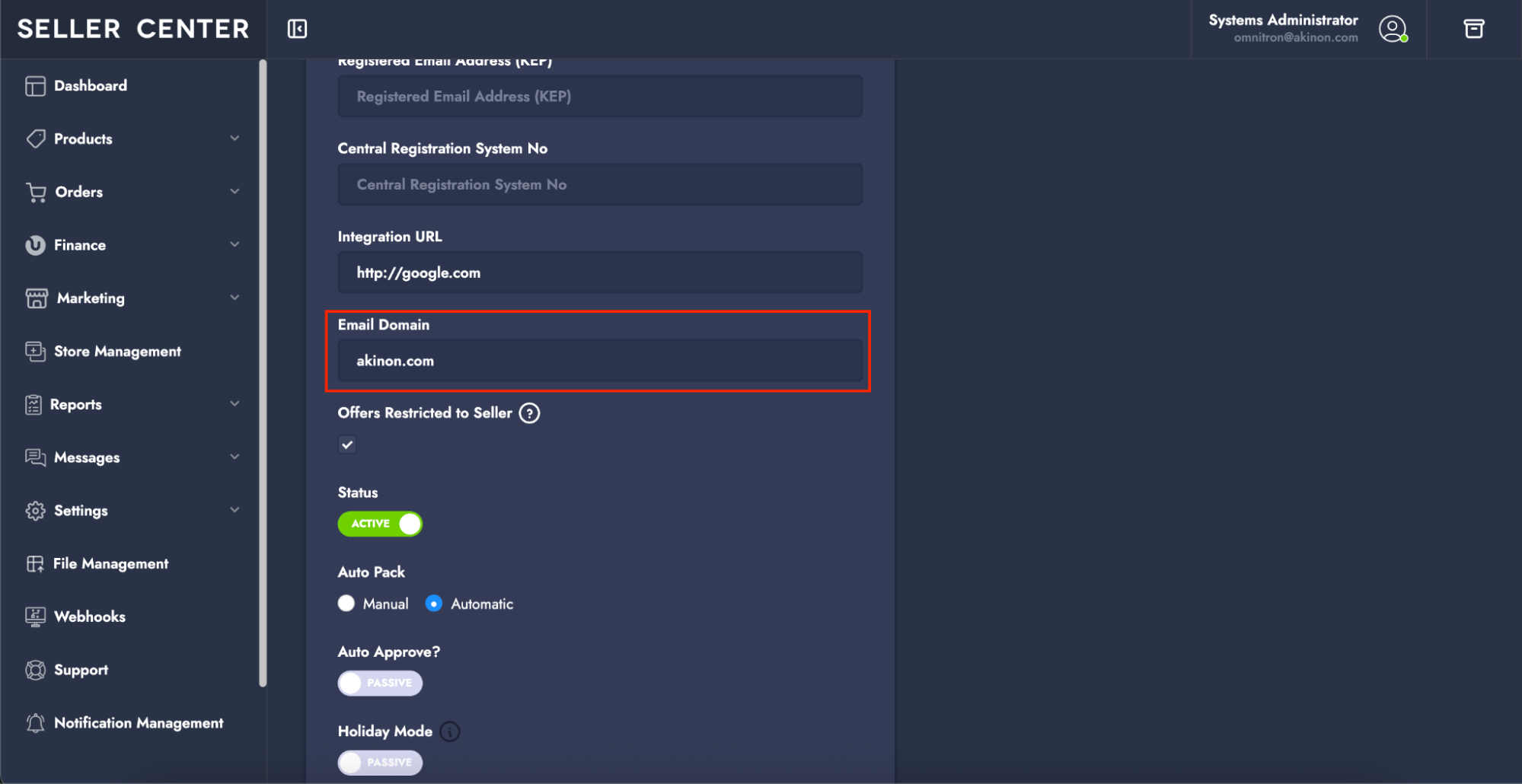Image resolution: width=1522 pixels, height=784 pixels.
Task: Uncheck Offers Restricted to Seller checkbox
Action: pyautogui.click(x=347, y=445)
